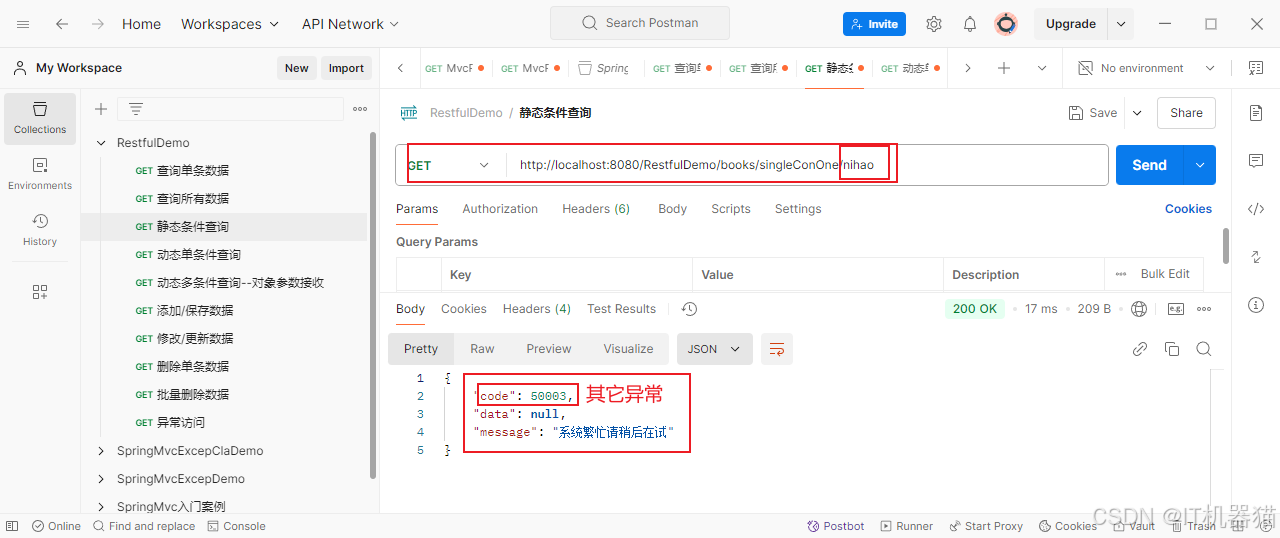The image size is (1280, 538).
Task: Open response history clock icon
Action: pyautogui.click(x=689, y=309)
